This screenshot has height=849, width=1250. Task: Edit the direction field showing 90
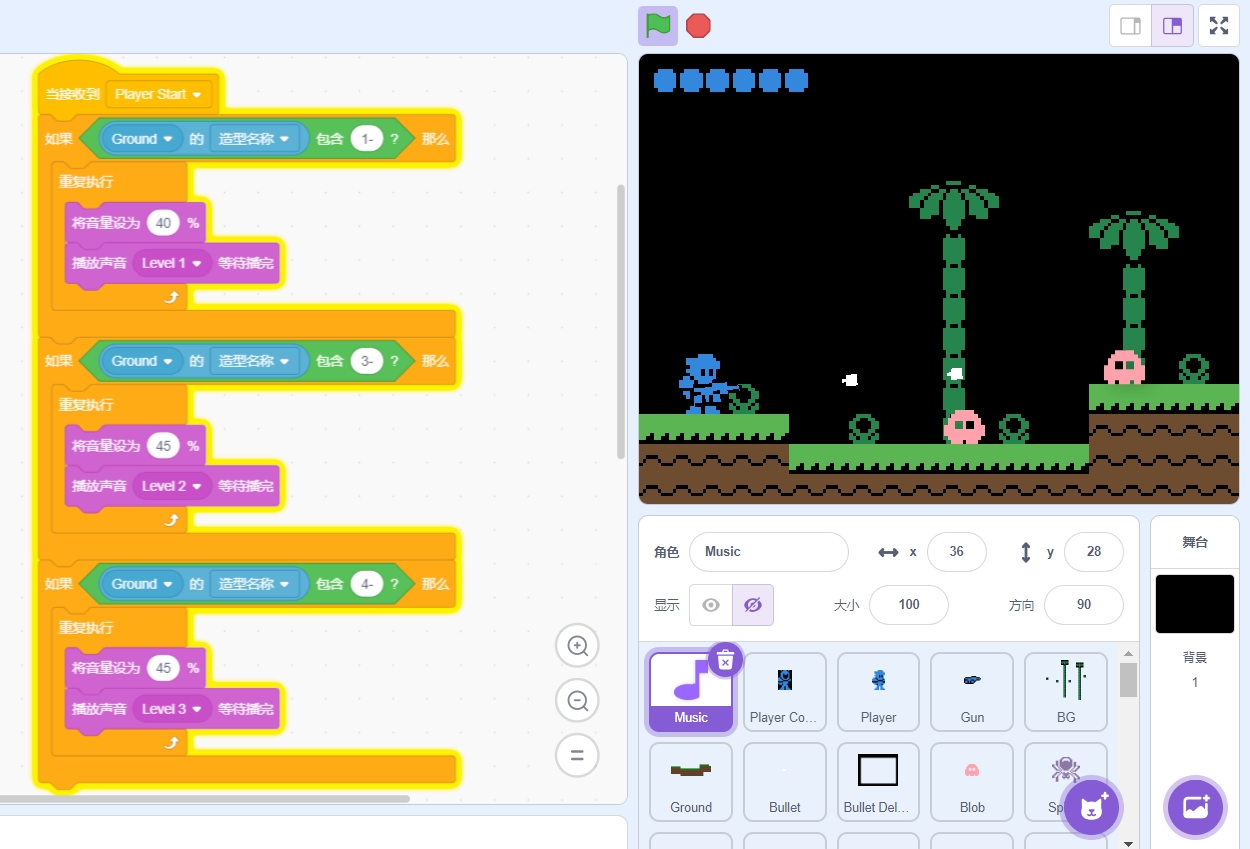coord(1083,605)
